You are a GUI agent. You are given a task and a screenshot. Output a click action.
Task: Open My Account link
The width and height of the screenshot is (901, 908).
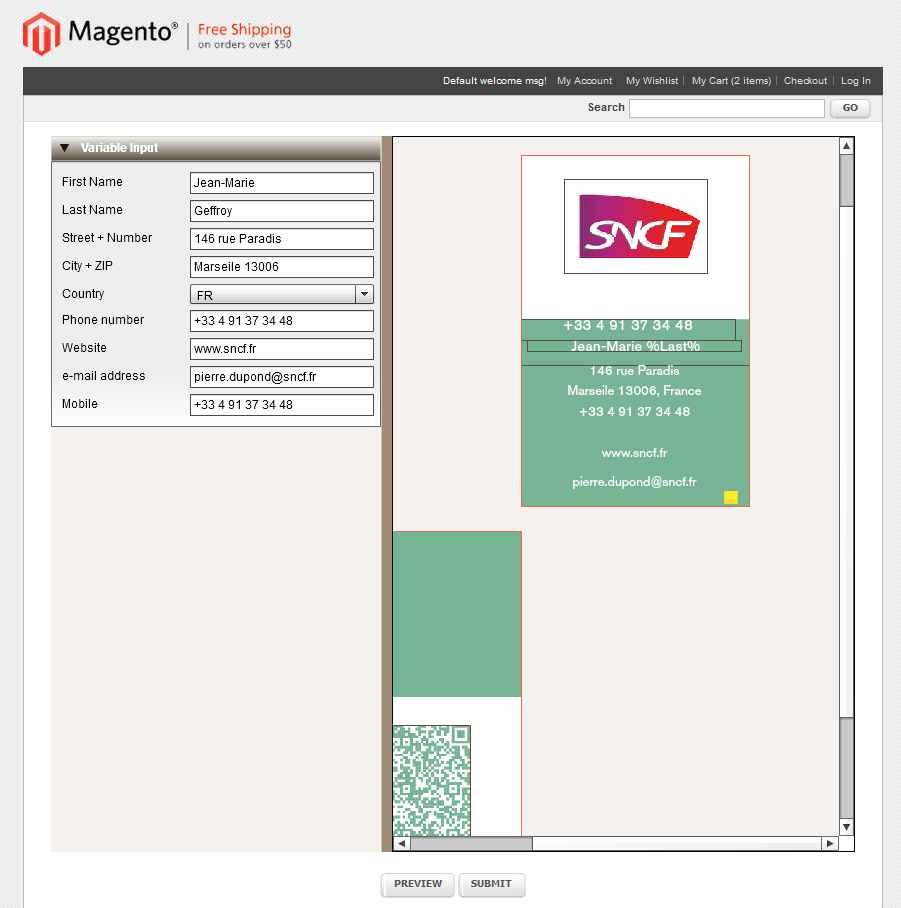(x=584, y=81)
